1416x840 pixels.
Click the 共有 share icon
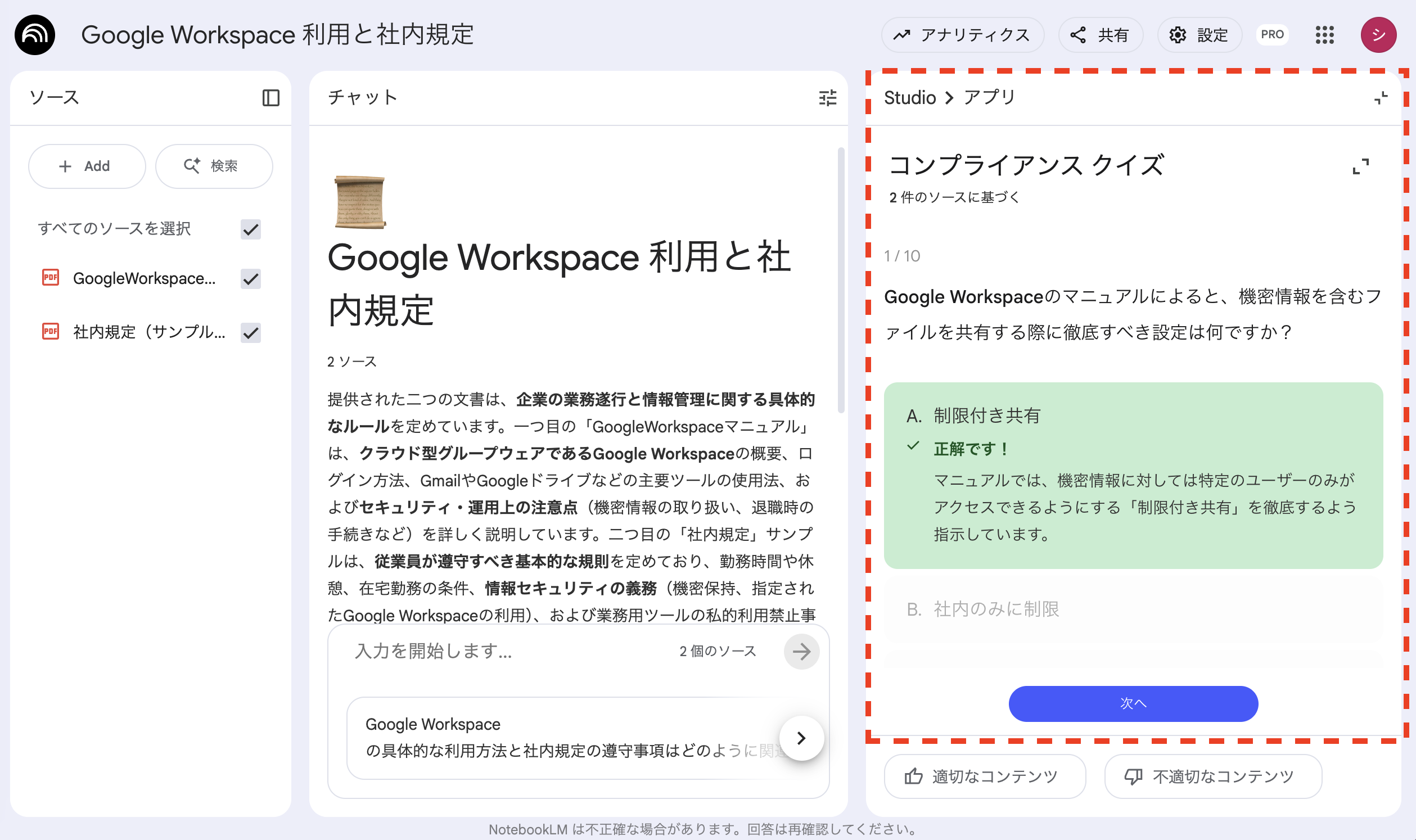[x=1078, y=35]
